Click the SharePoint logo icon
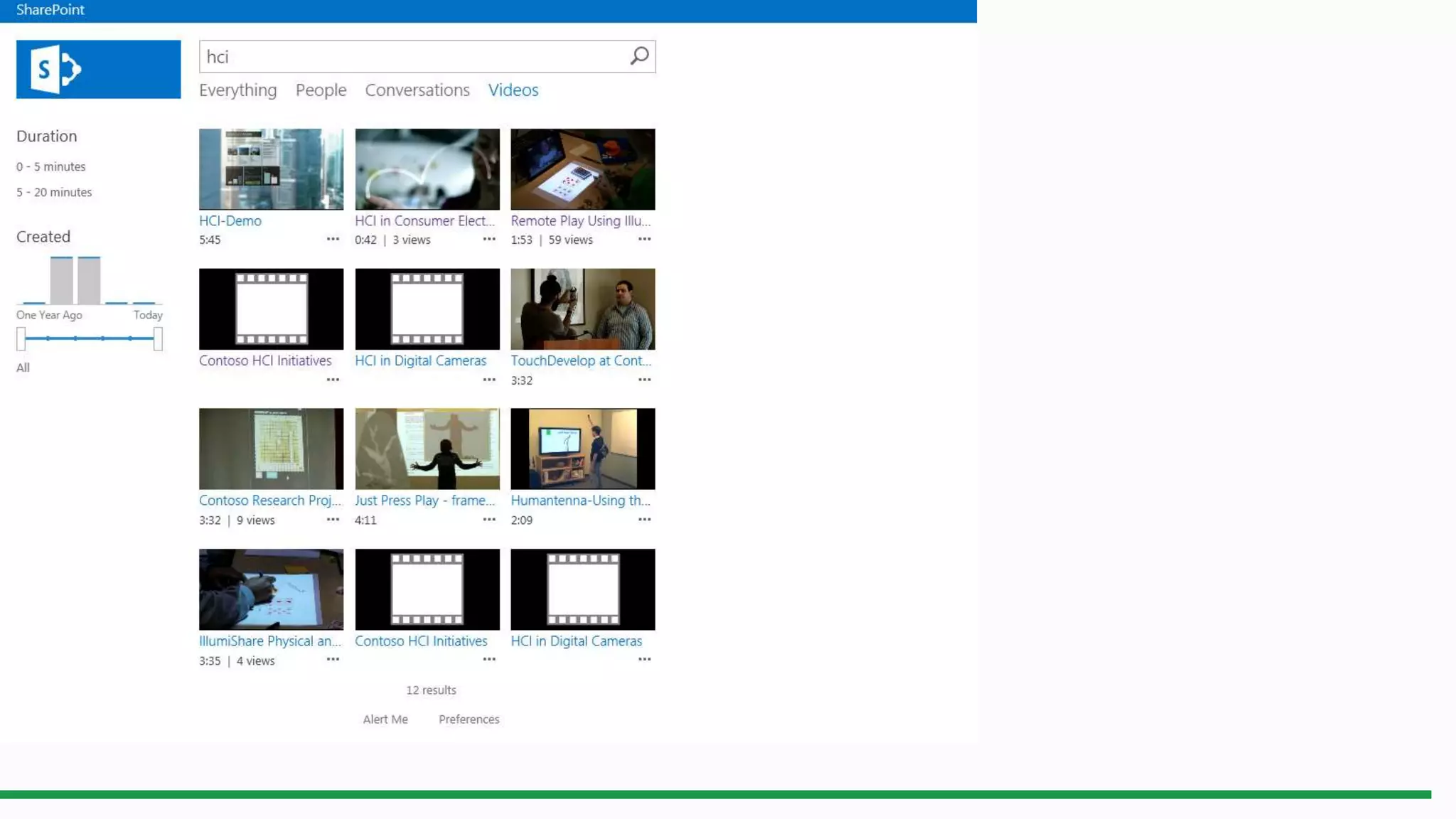The width and height of the screenshot is (1456, 819). [98, 69]
